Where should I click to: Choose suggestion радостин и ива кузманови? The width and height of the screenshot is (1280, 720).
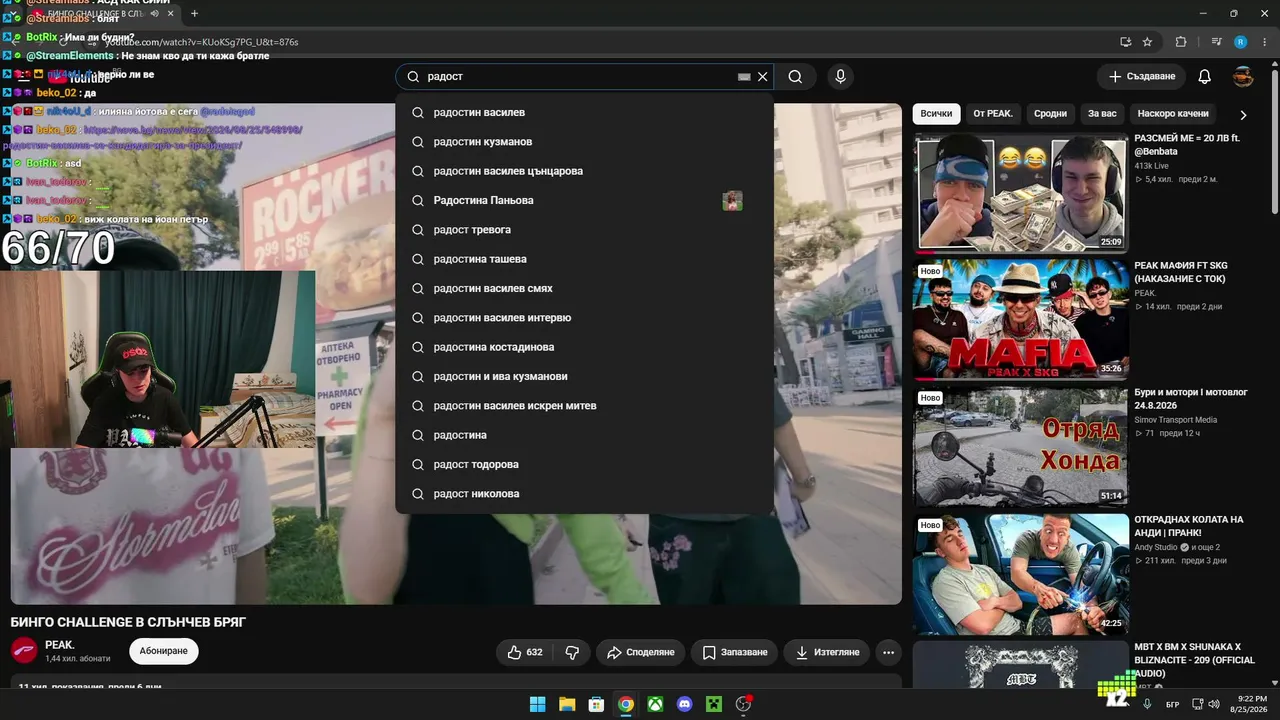click(x=585, y=377)
